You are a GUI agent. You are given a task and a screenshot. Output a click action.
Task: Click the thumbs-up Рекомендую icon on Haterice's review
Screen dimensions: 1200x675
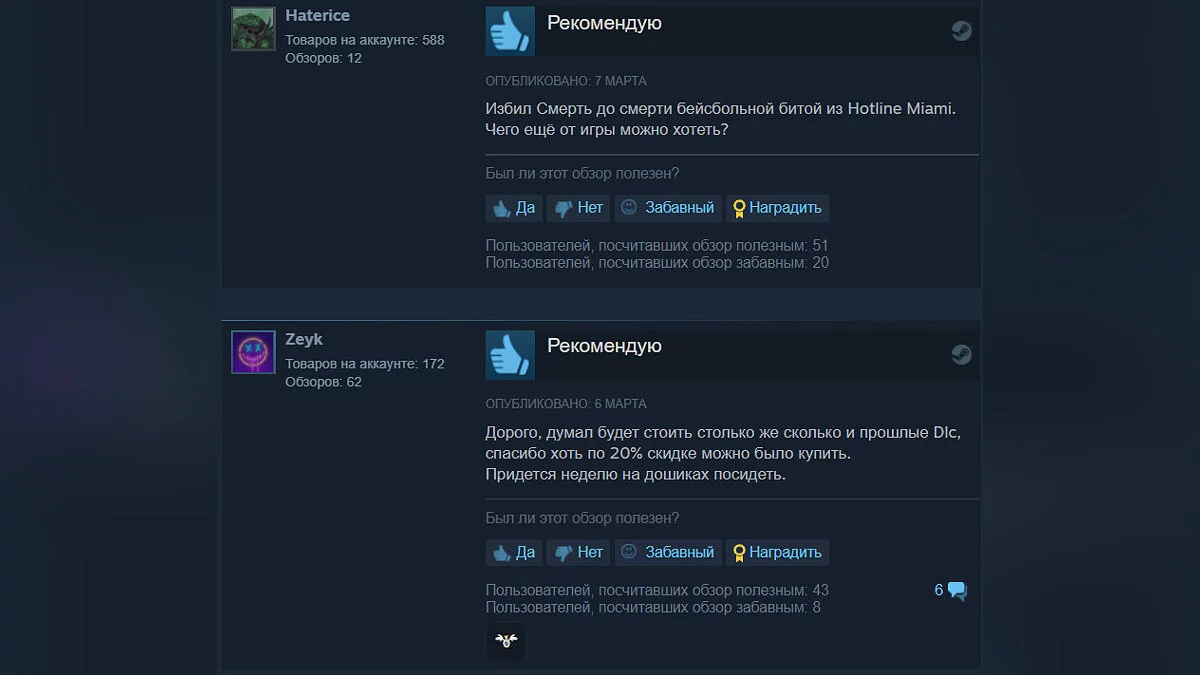click(510, 31)
